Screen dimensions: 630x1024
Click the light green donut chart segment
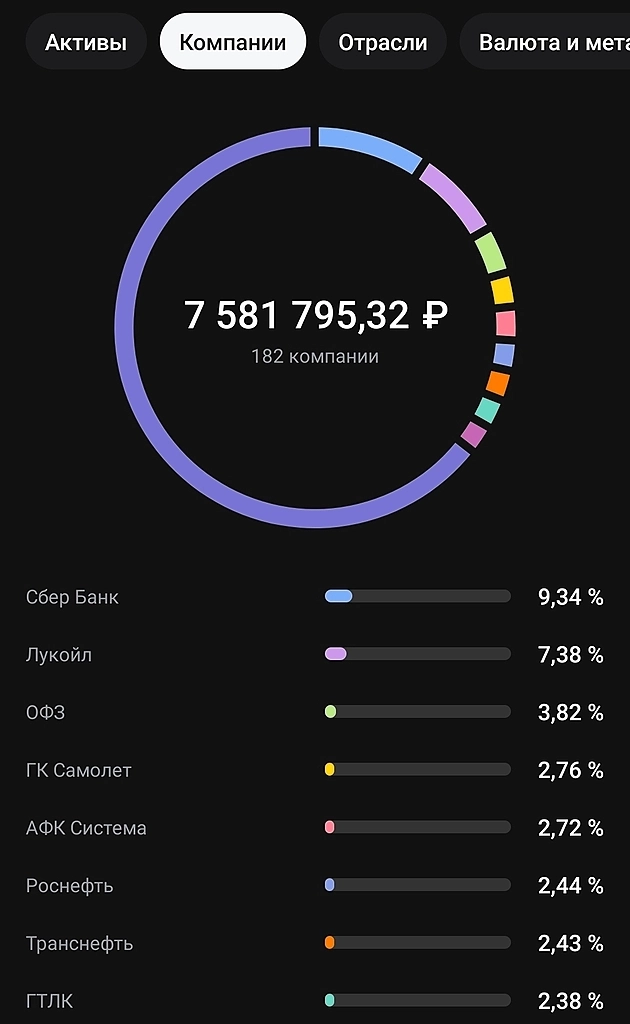click(489, 253)
